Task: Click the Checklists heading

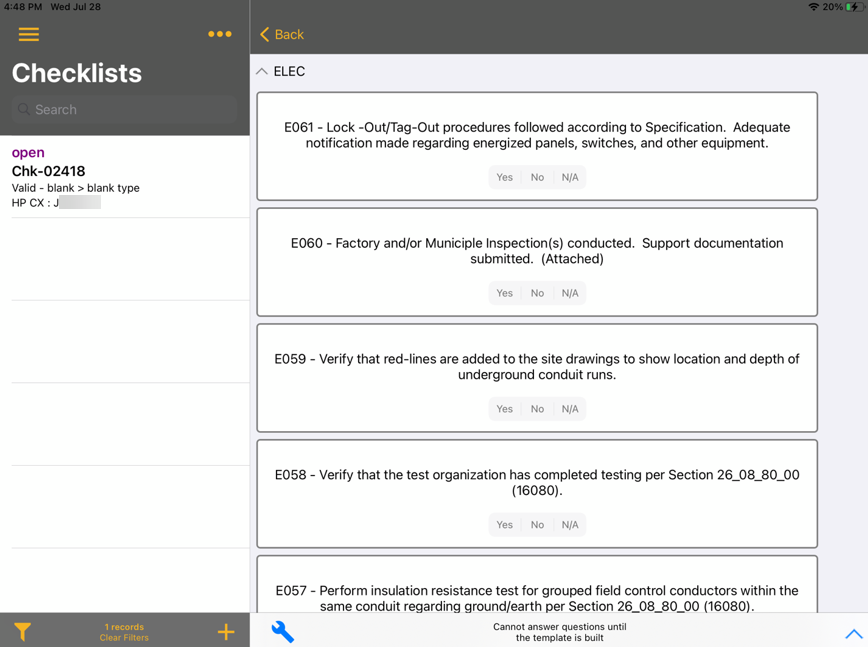Action: [77, 73]
